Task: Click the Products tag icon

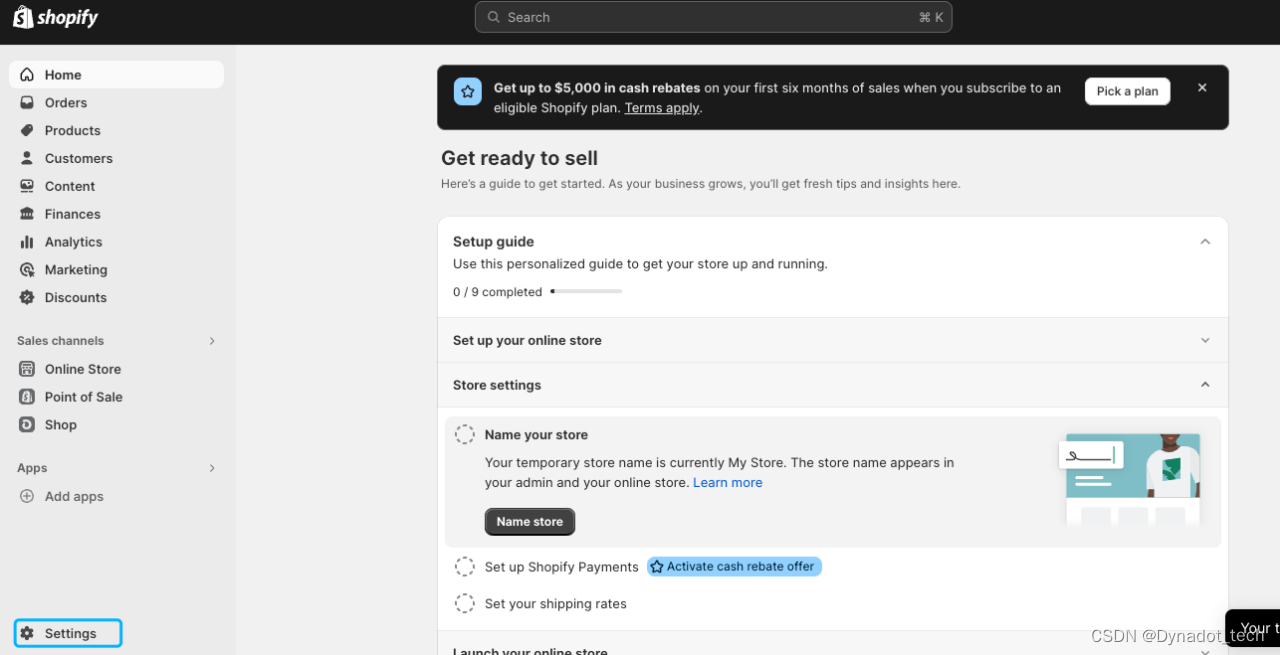Action: (27, 131)
